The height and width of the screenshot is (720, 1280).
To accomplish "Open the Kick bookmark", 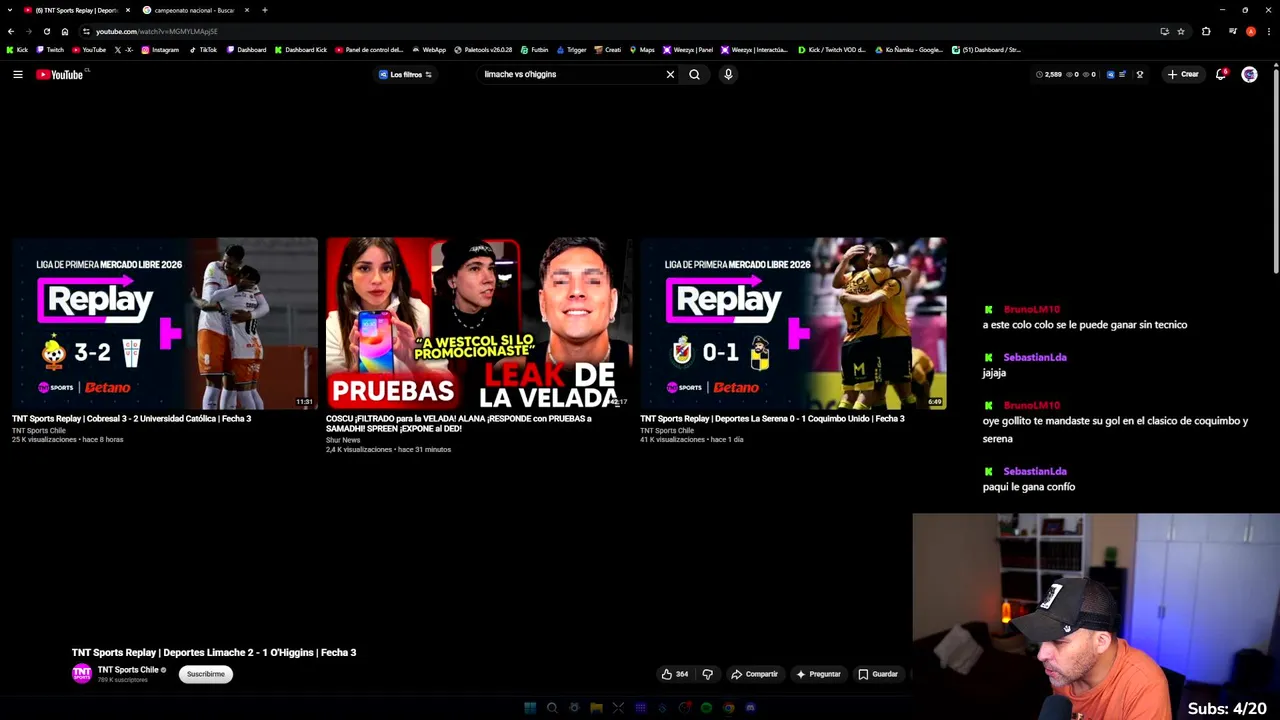I will click(x=17, y=49).
